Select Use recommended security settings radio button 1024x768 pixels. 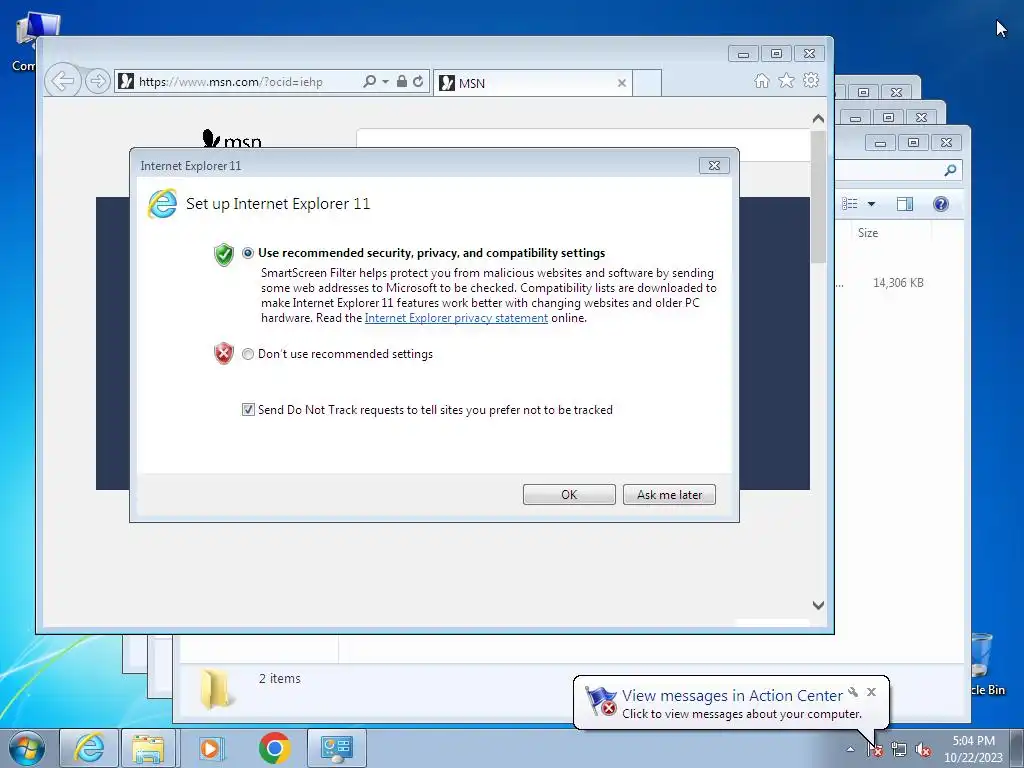pyautogui.click(x=248, y=253)
